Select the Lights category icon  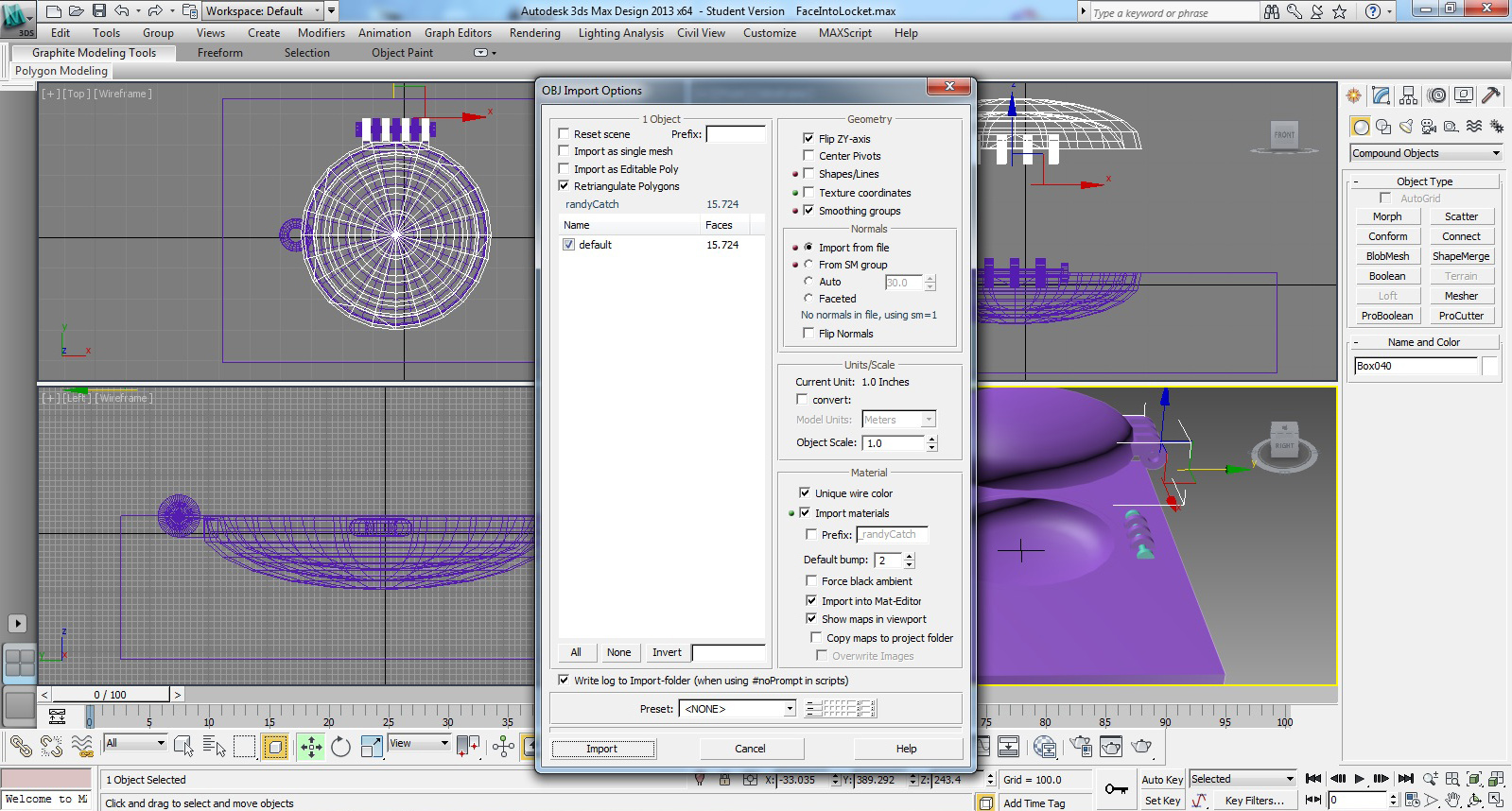(1406, 127)
